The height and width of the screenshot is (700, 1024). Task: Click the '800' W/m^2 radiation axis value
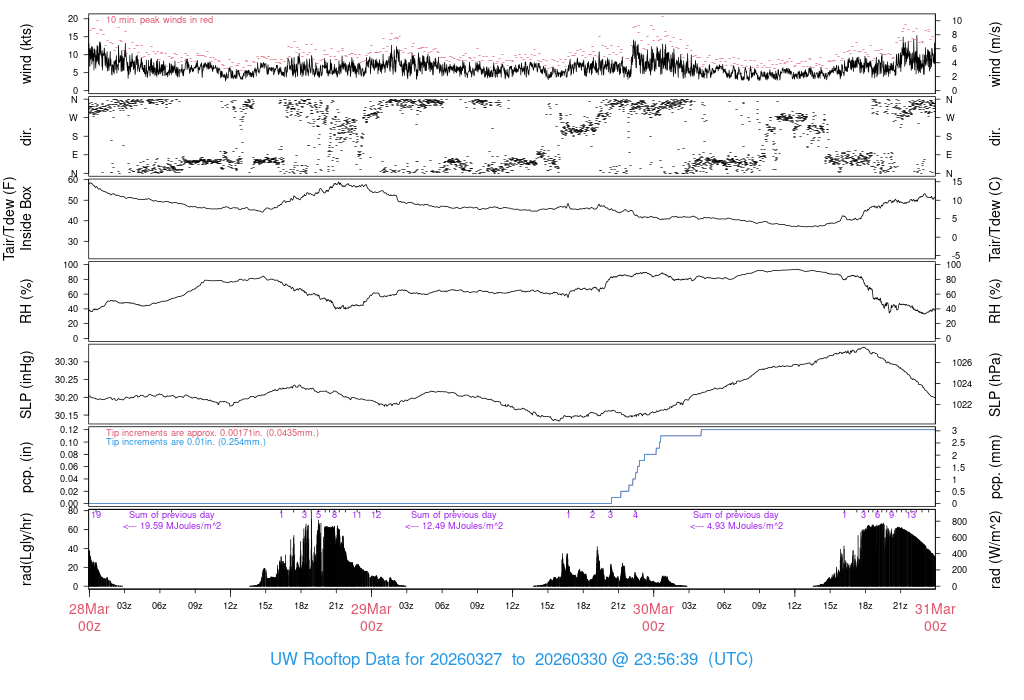click(959, 522)
